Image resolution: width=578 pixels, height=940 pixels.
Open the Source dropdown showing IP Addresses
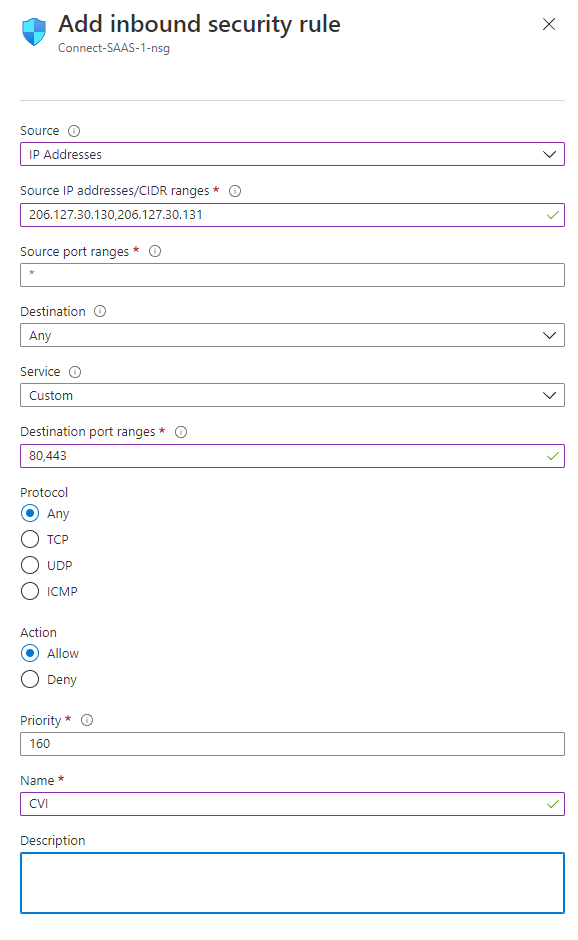pyautogui.click(x=293, y=154)
